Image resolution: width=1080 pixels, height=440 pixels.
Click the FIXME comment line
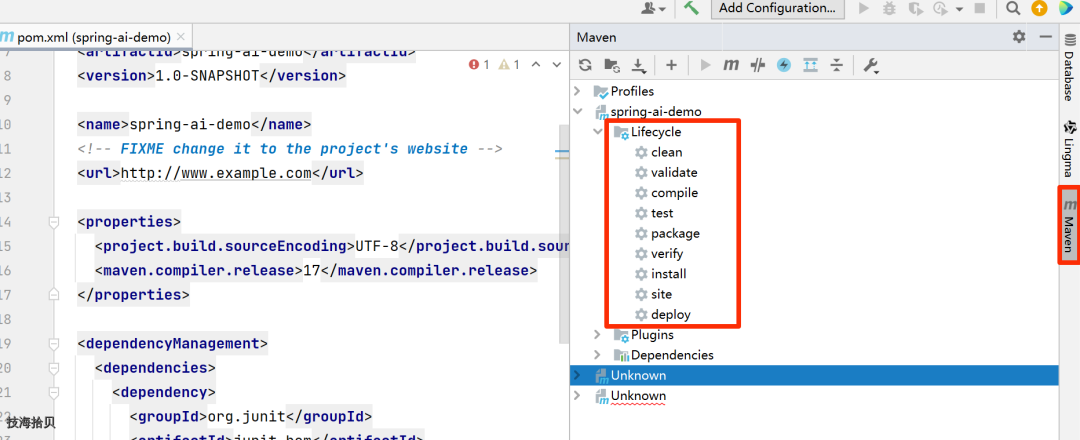[x=290, y=149]
